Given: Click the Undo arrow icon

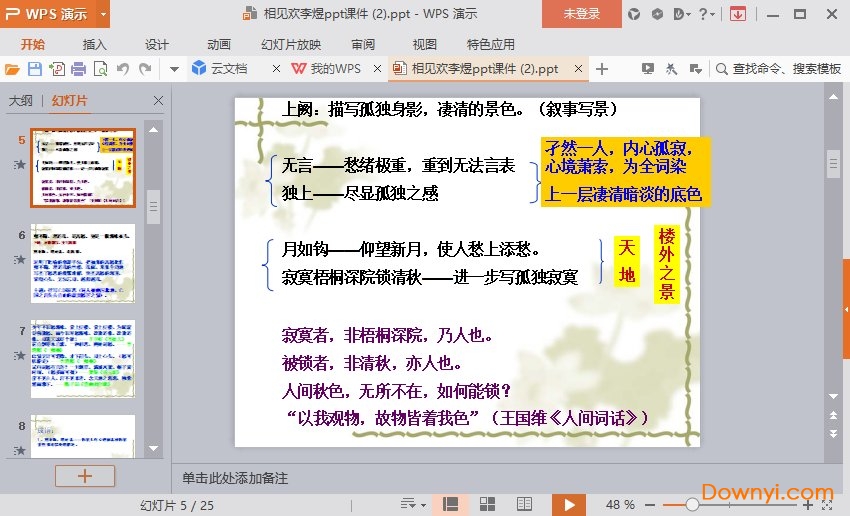Looking at the screenshot, I should pos(123,69).
